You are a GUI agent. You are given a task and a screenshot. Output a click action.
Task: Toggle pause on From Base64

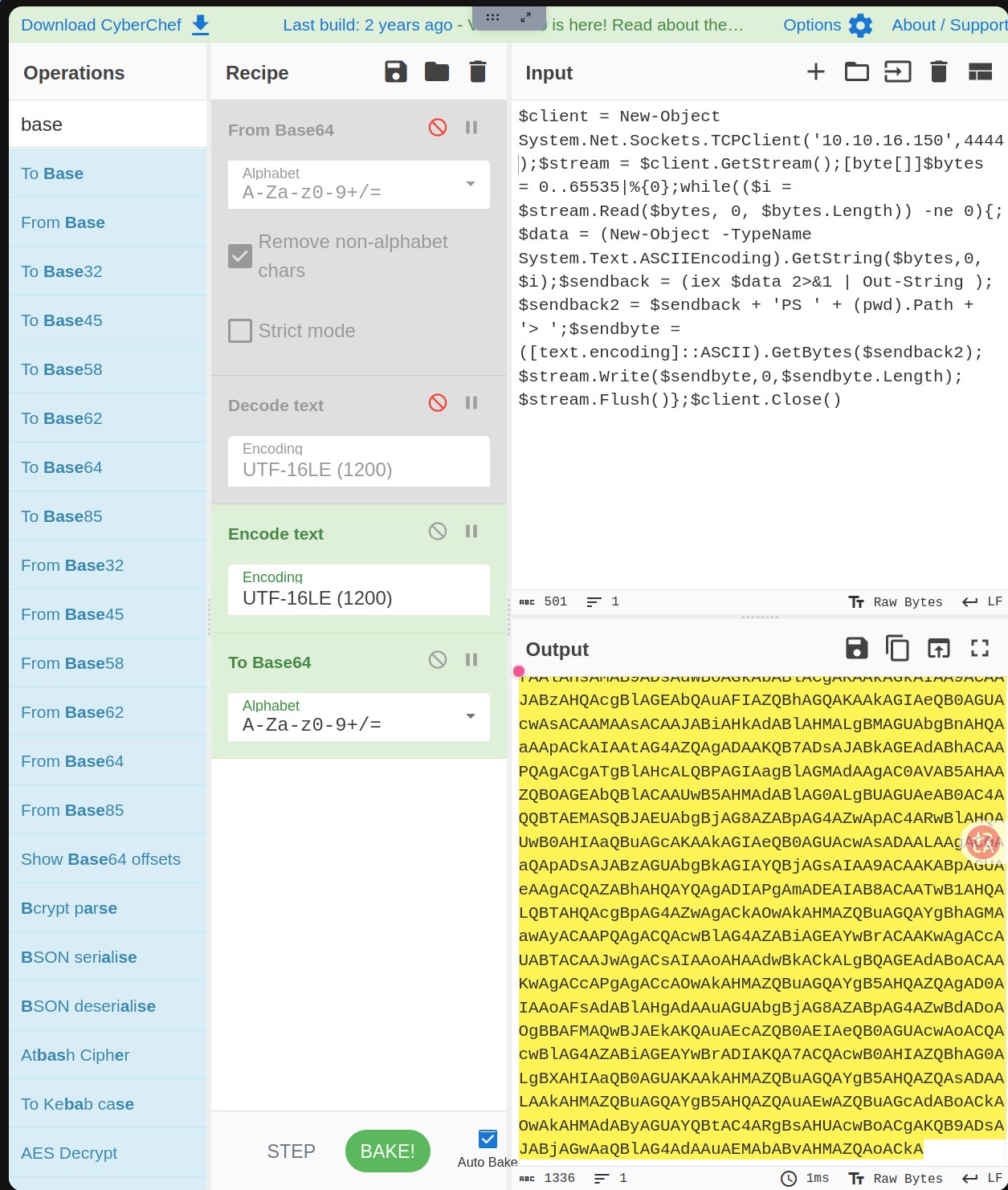click(471, 127)
